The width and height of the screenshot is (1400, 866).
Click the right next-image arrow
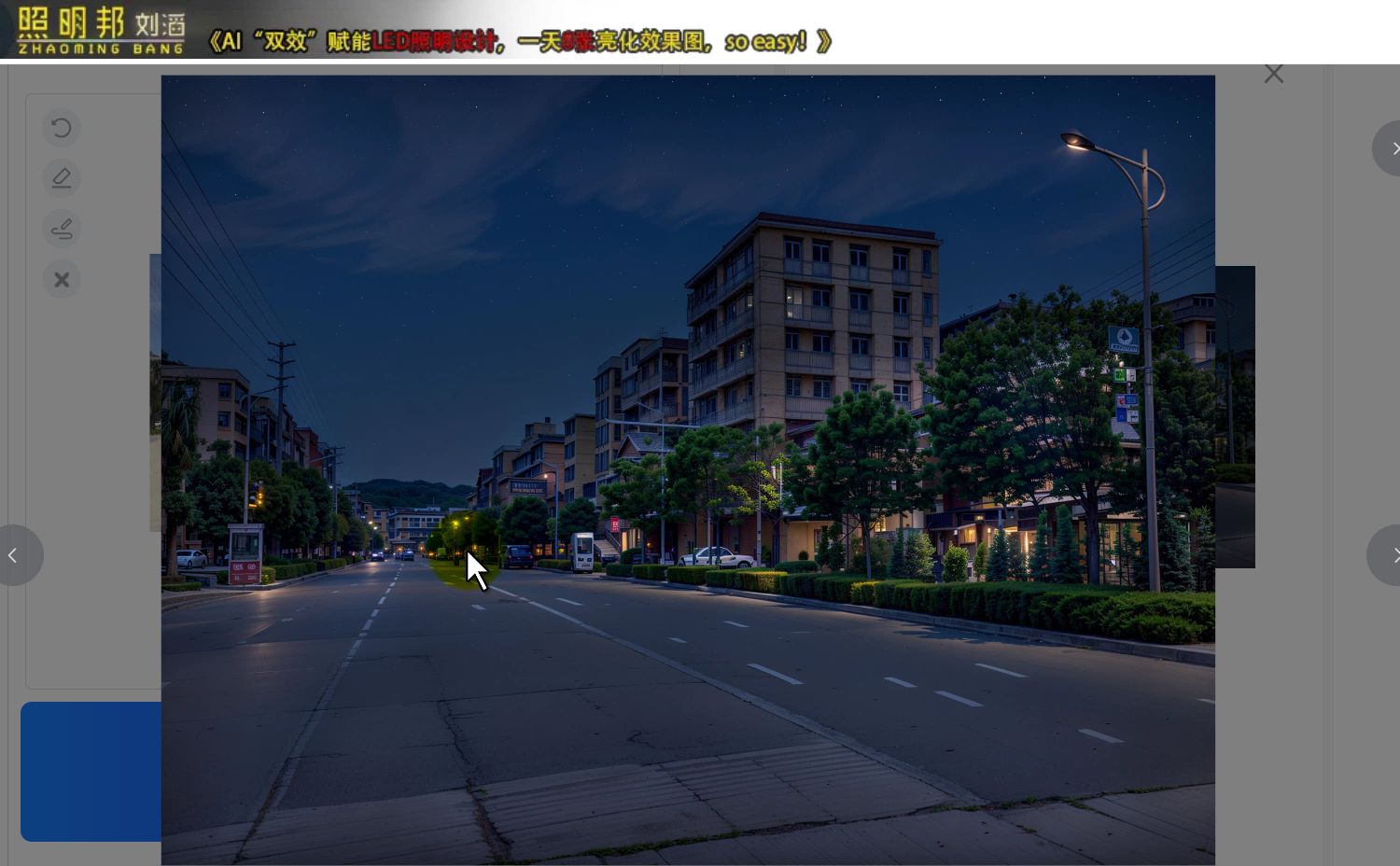click(x=1394, y=555)
